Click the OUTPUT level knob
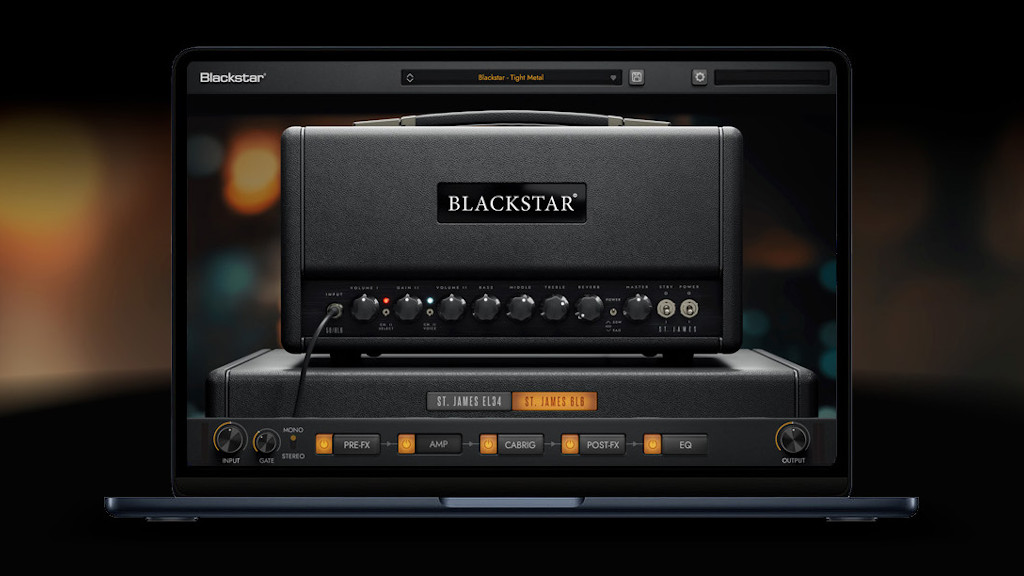 point(793,439)
